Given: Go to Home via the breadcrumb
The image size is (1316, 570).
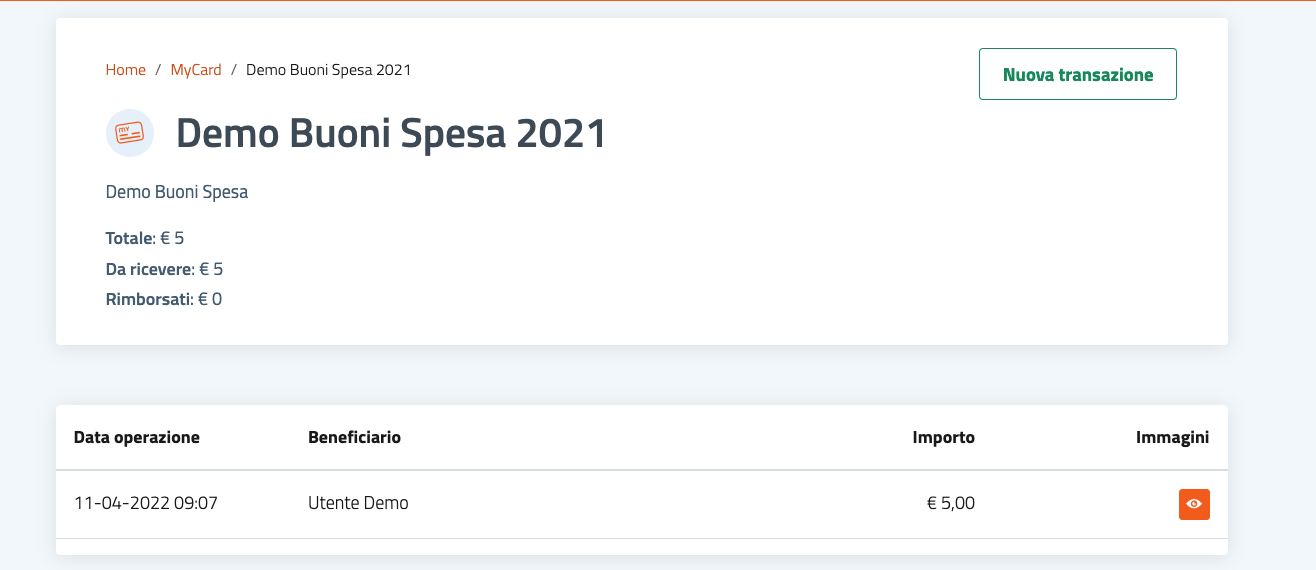Looking at the screenshot, I should [126, 70].
